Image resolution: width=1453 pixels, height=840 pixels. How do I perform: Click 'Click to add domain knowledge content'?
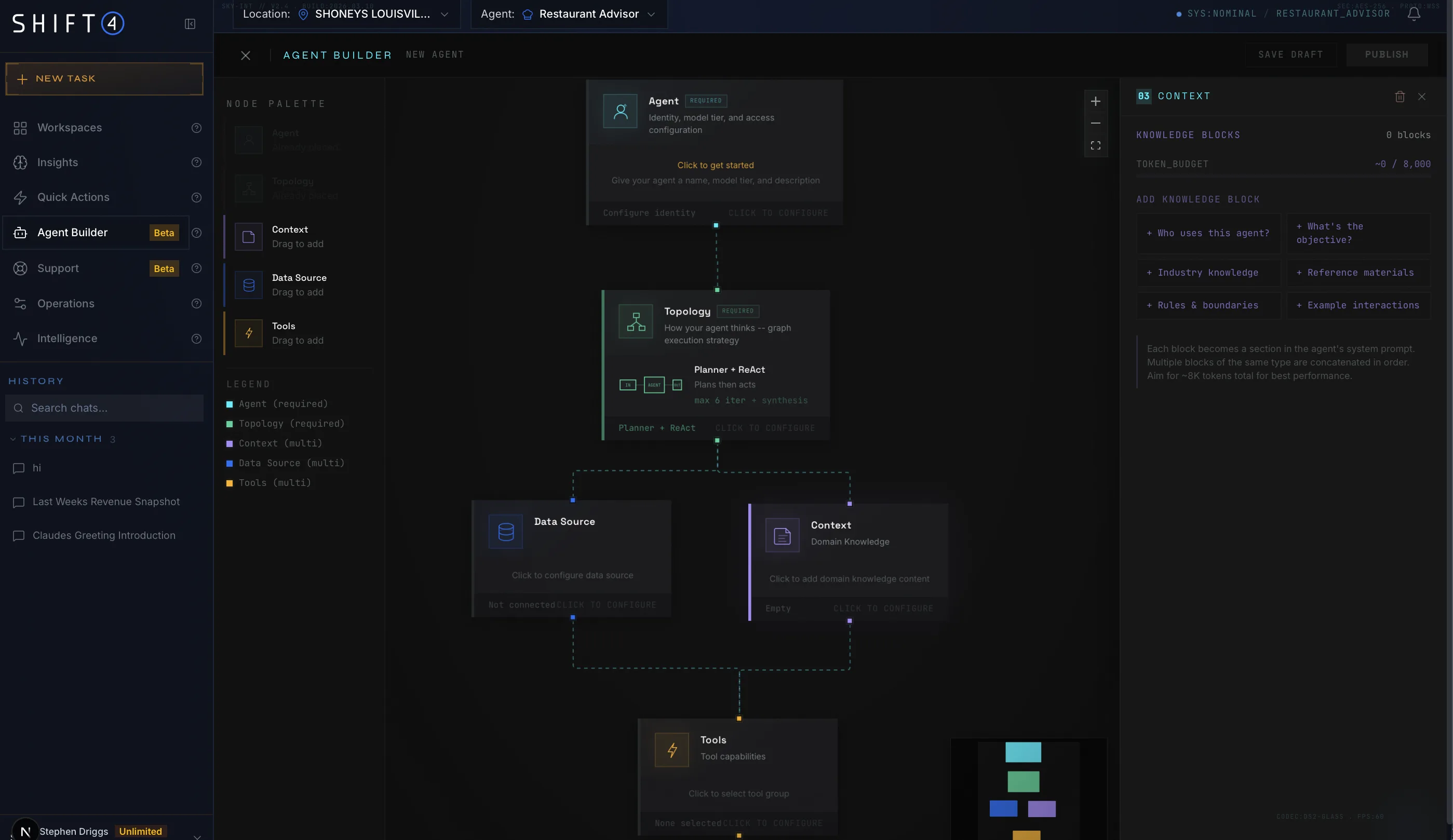tap(849, 579)
